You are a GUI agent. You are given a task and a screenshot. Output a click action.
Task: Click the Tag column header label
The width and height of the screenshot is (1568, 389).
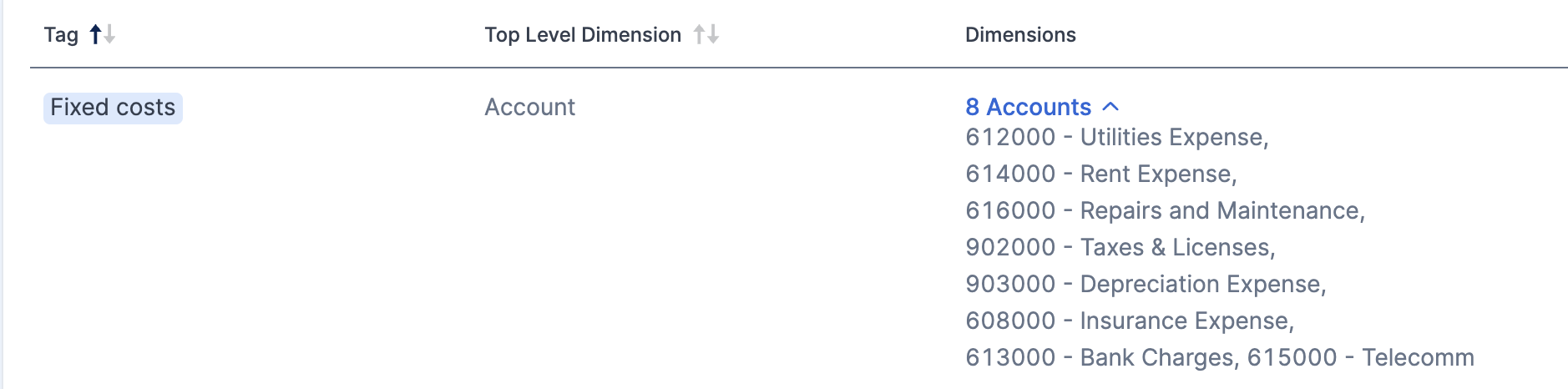[61, 34]
